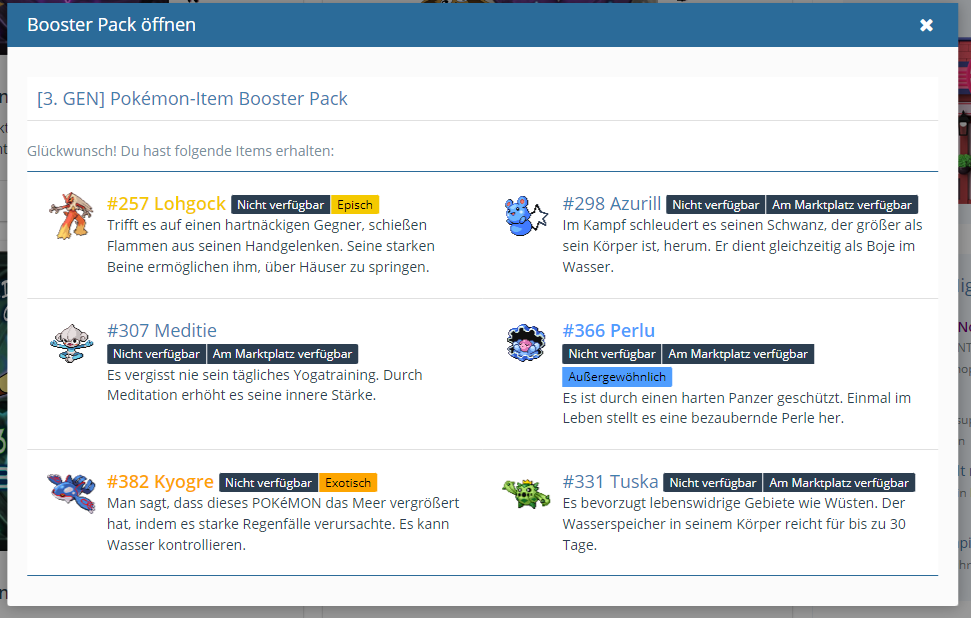Click Azurill's Am Marktplatz verfügbar badge
Screen dimensions: 971x618
(x=842, y=205)
